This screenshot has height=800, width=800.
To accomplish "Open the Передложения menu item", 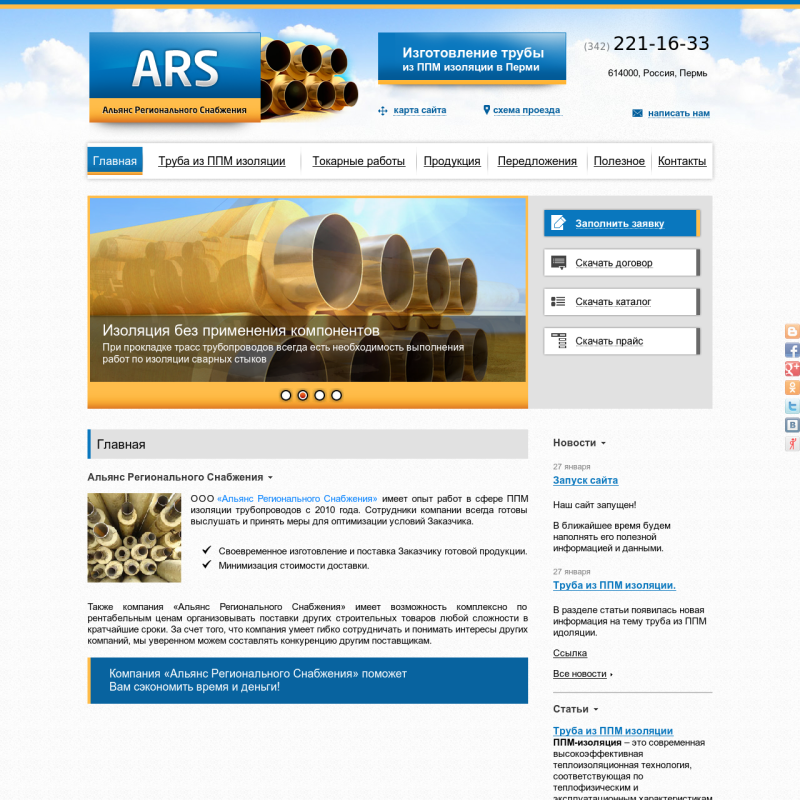I will [537, 161].
